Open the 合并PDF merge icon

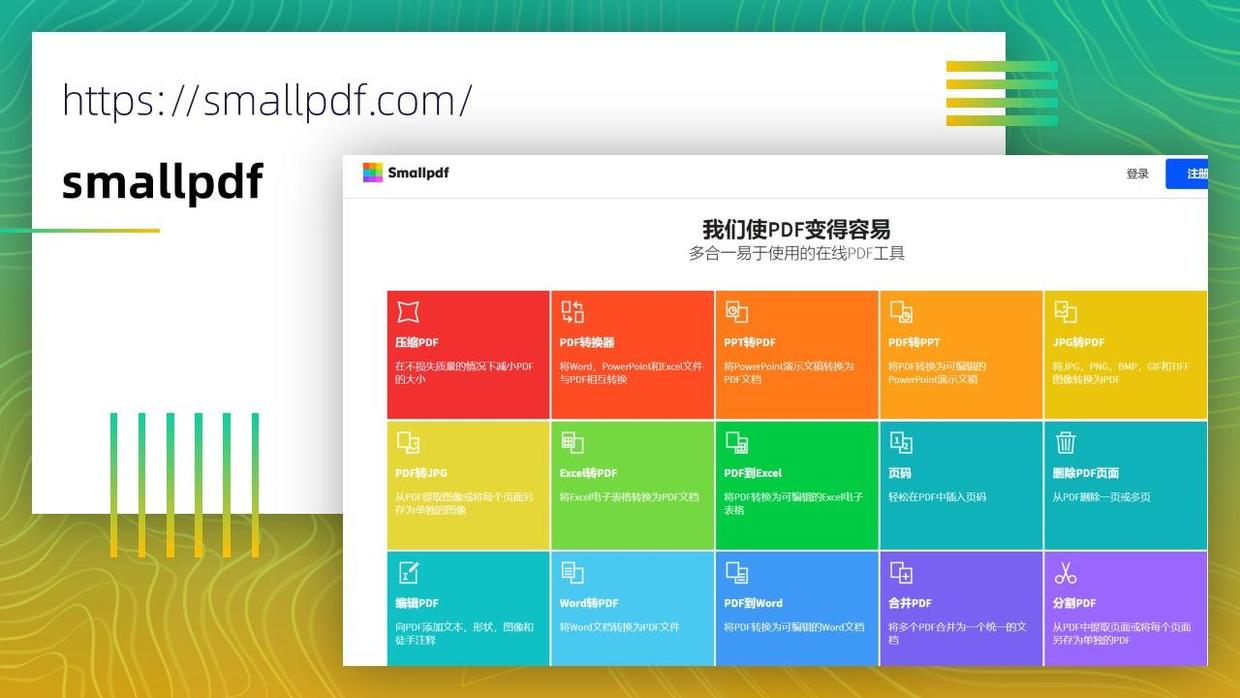(901, 572)
